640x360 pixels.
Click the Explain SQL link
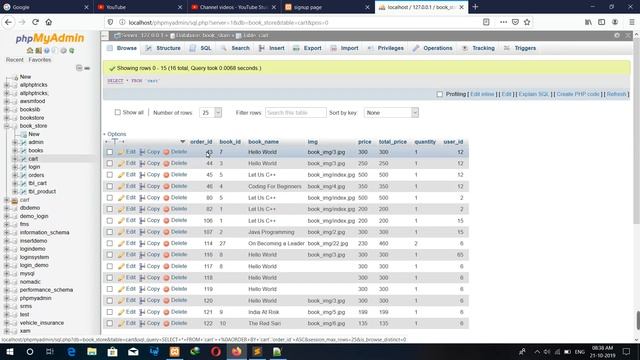click(x=533, y=94)
